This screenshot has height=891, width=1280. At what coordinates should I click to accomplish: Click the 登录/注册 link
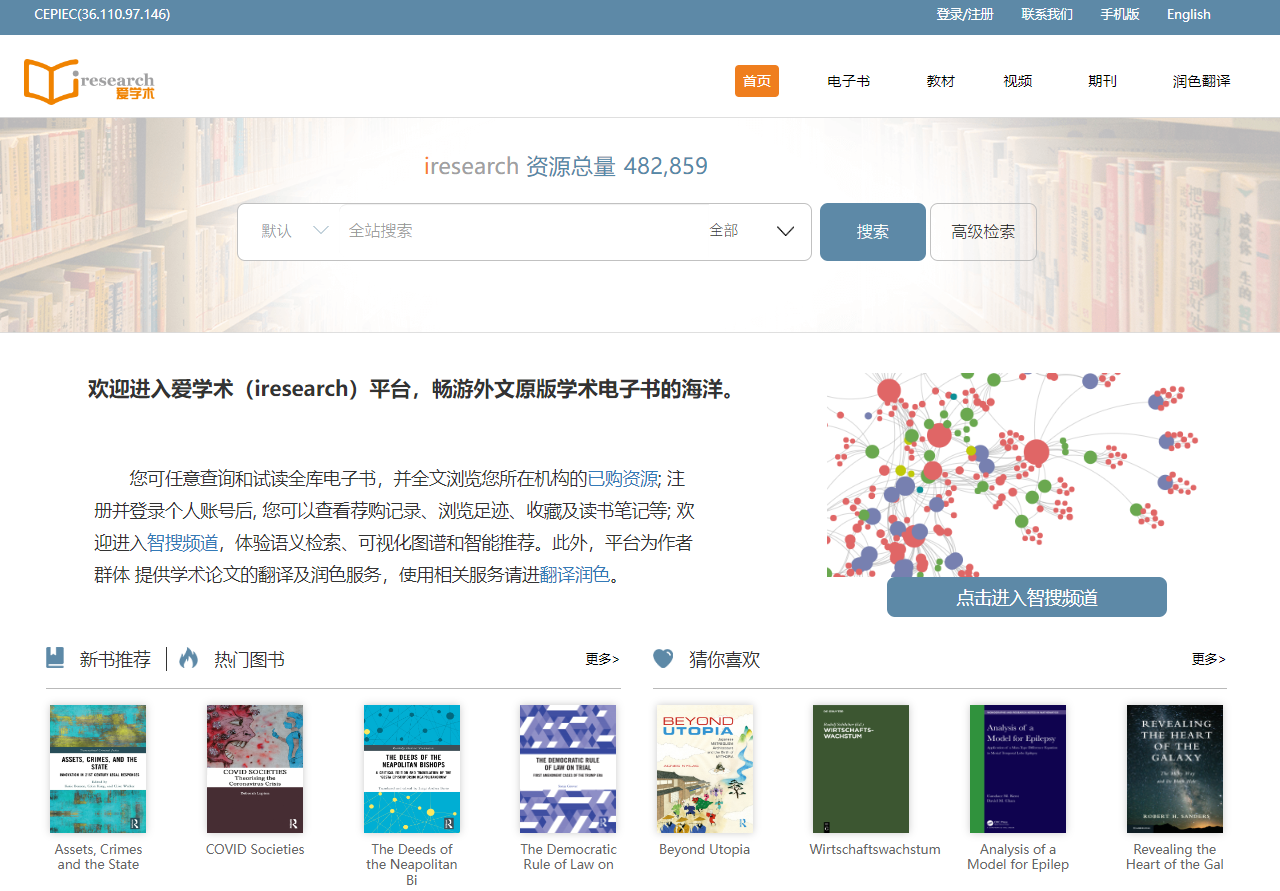(x=964, y=14)
